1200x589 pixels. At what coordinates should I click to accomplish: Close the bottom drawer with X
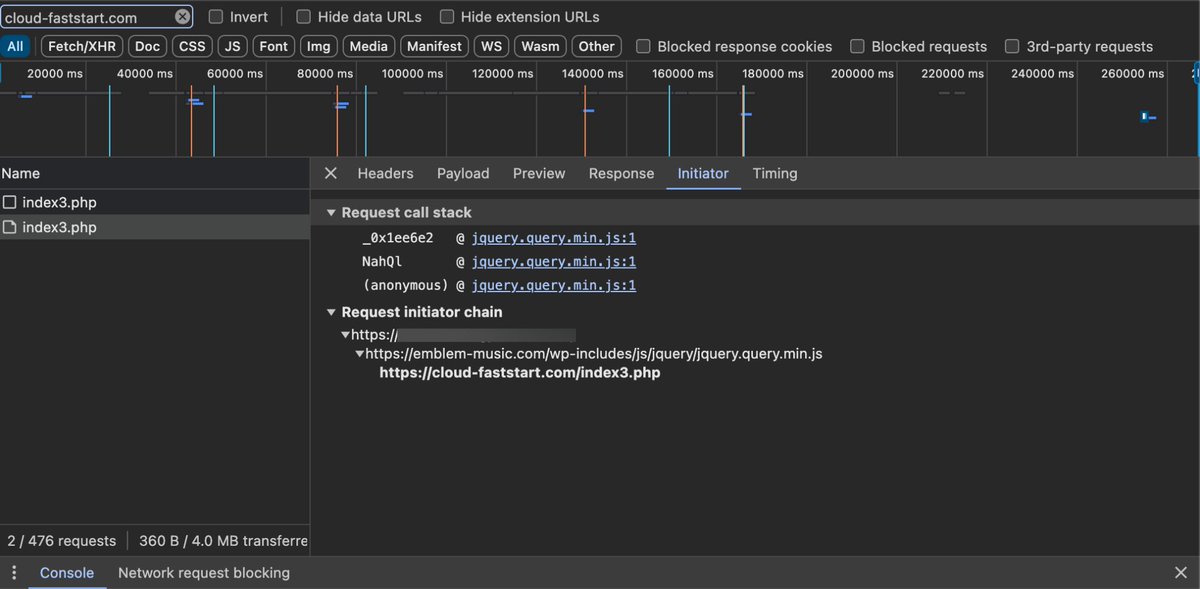pyautogui.click(x=1181, y=573)
